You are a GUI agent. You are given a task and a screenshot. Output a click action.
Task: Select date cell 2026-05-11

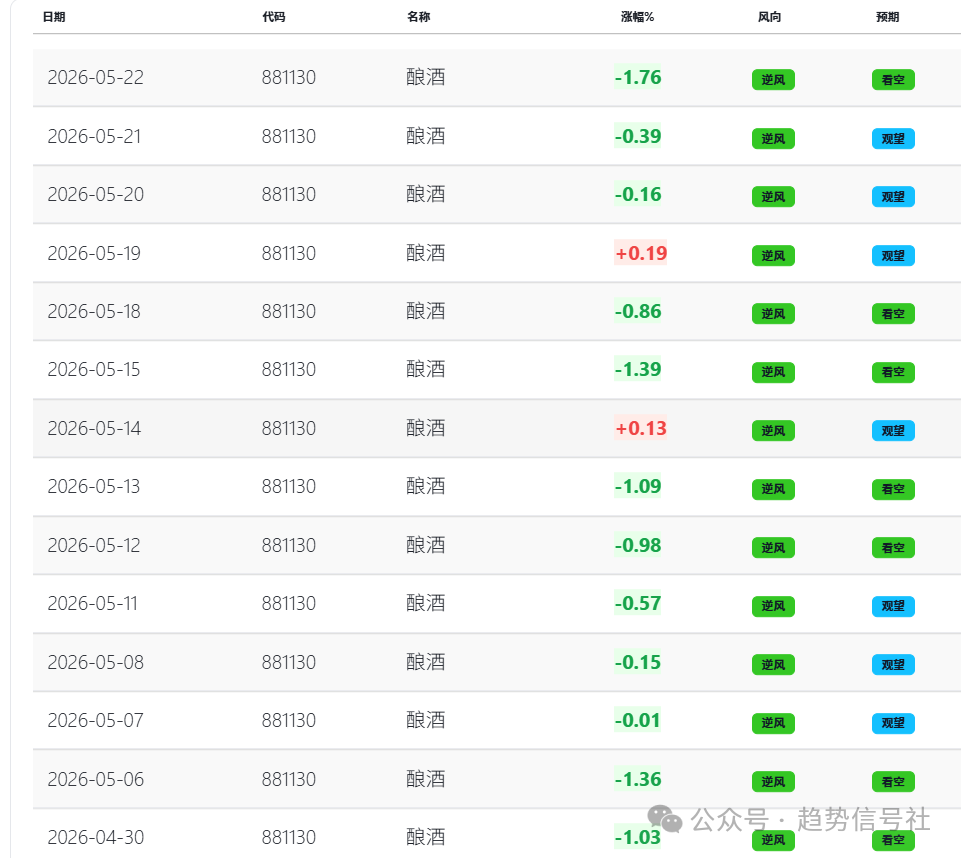click(x=93, y=604)
